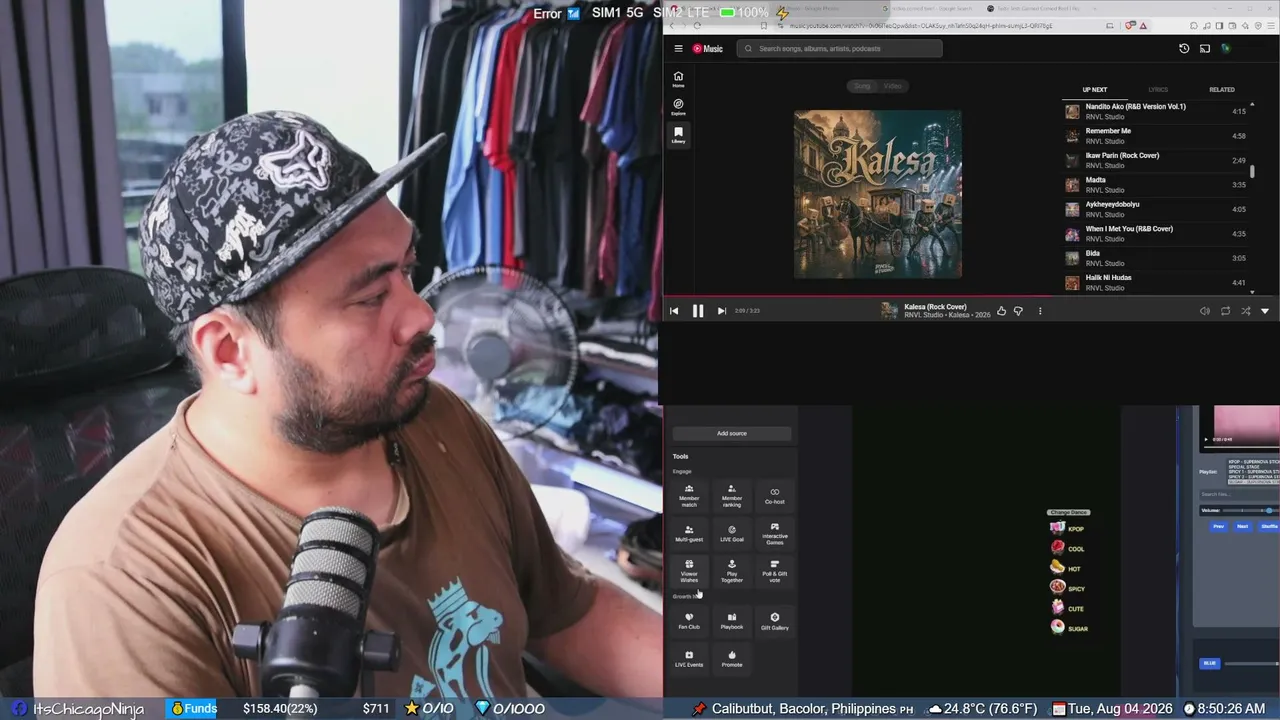Toggle shuffle in the player bar
The width and height of the screenshot is (1280, 720).
[x=1245, y=311]
